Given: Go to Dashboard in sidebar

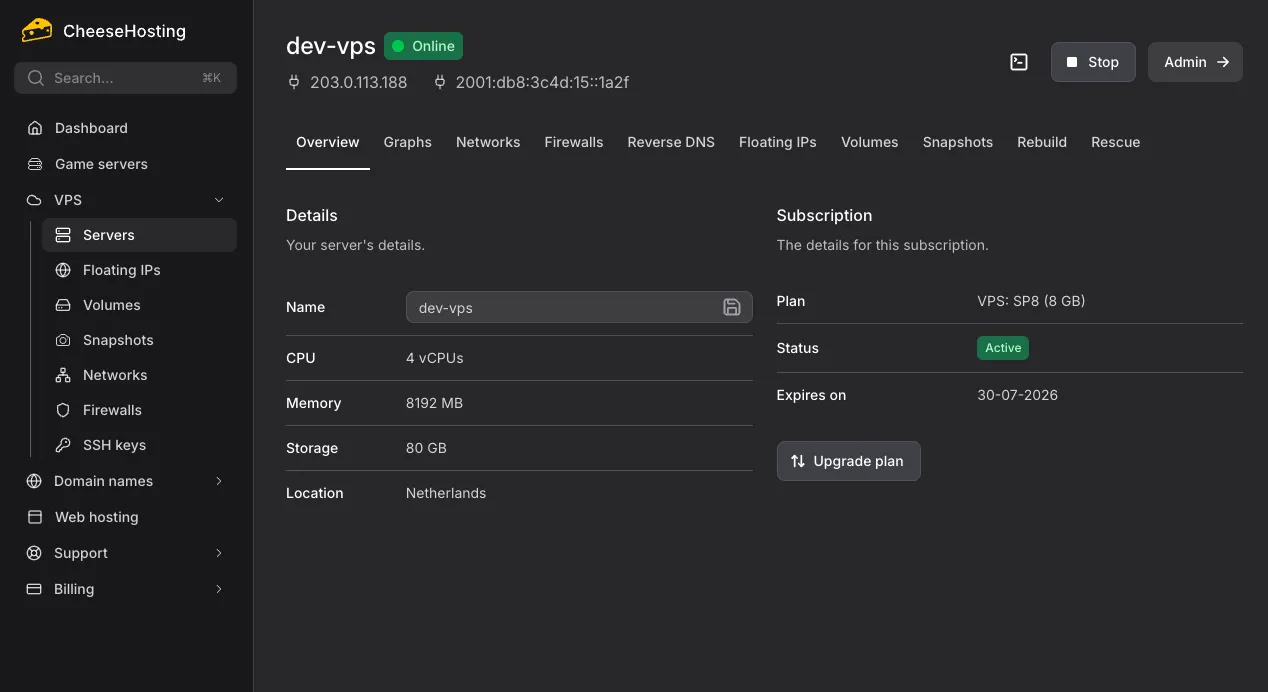Looking at the screenshot, I should coord(125,128).
